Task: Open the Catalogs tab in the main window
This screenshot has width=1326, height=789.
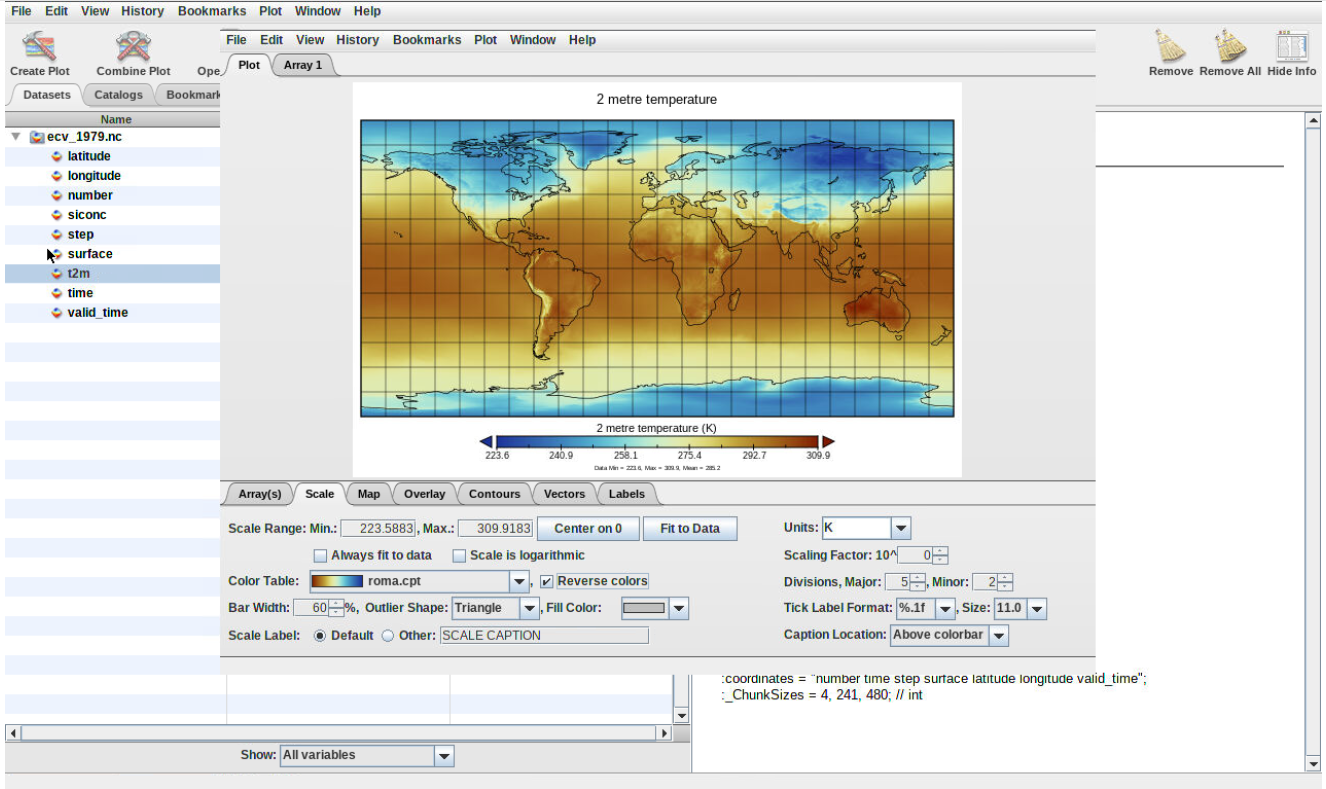Action: click(119, 95)
